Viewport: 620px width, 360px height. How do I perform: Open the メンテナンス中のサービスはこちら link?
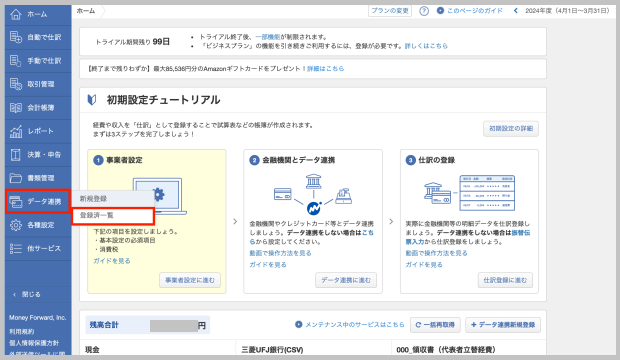point(355,324)
